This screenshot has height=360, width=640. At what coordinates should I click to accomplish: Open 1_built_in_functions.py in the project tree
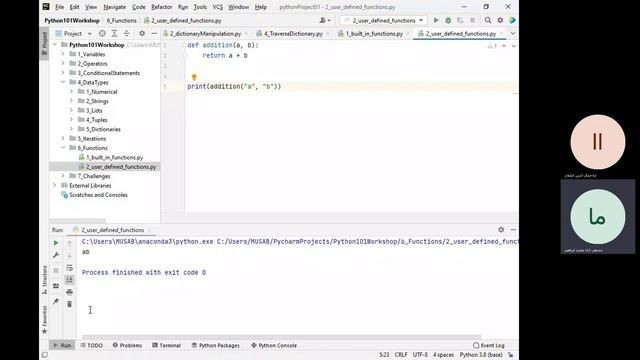(114, 157)
